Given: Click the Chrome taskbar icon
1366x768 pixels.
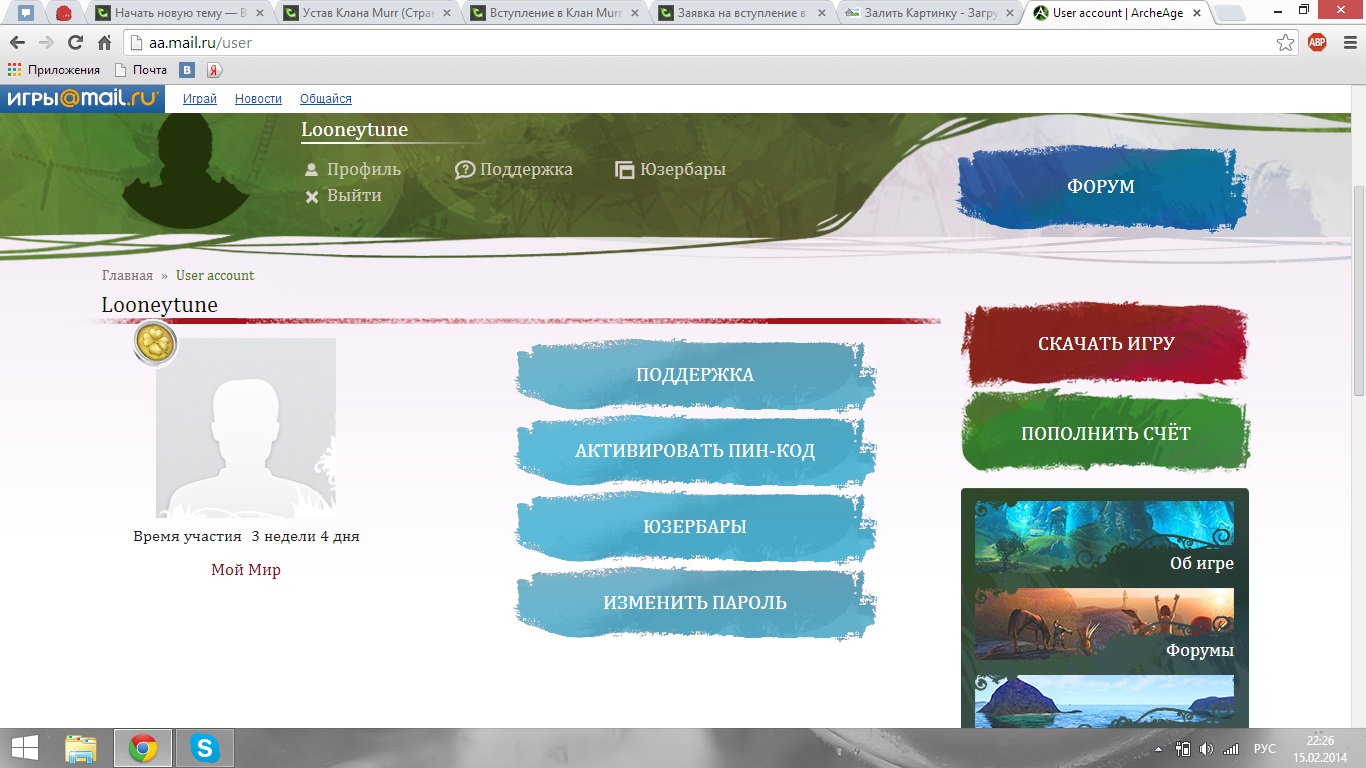Looking at the screenshot, I should point(143,748).
